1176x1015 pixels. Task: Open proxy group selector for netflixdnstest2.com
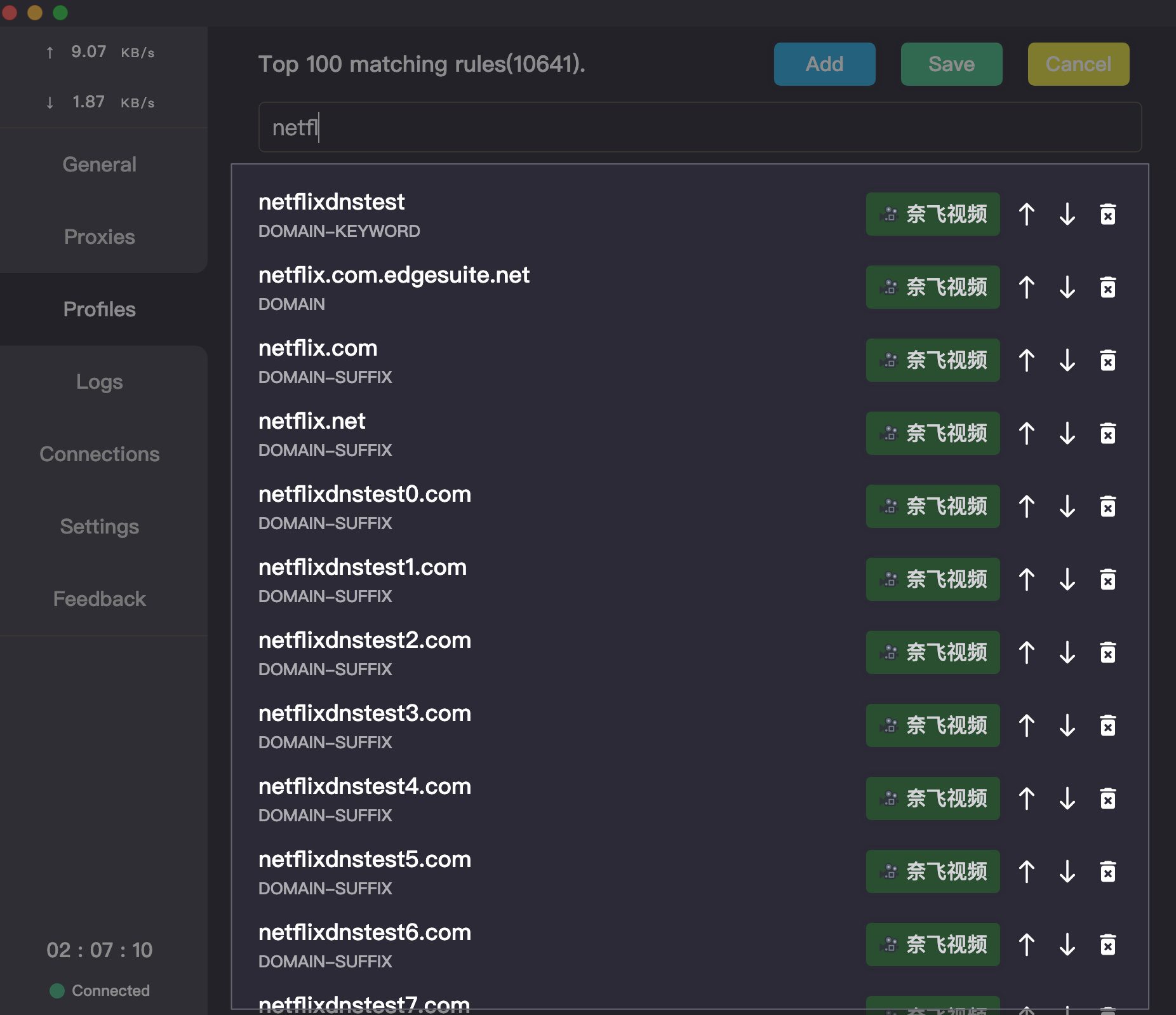(933, 653)
